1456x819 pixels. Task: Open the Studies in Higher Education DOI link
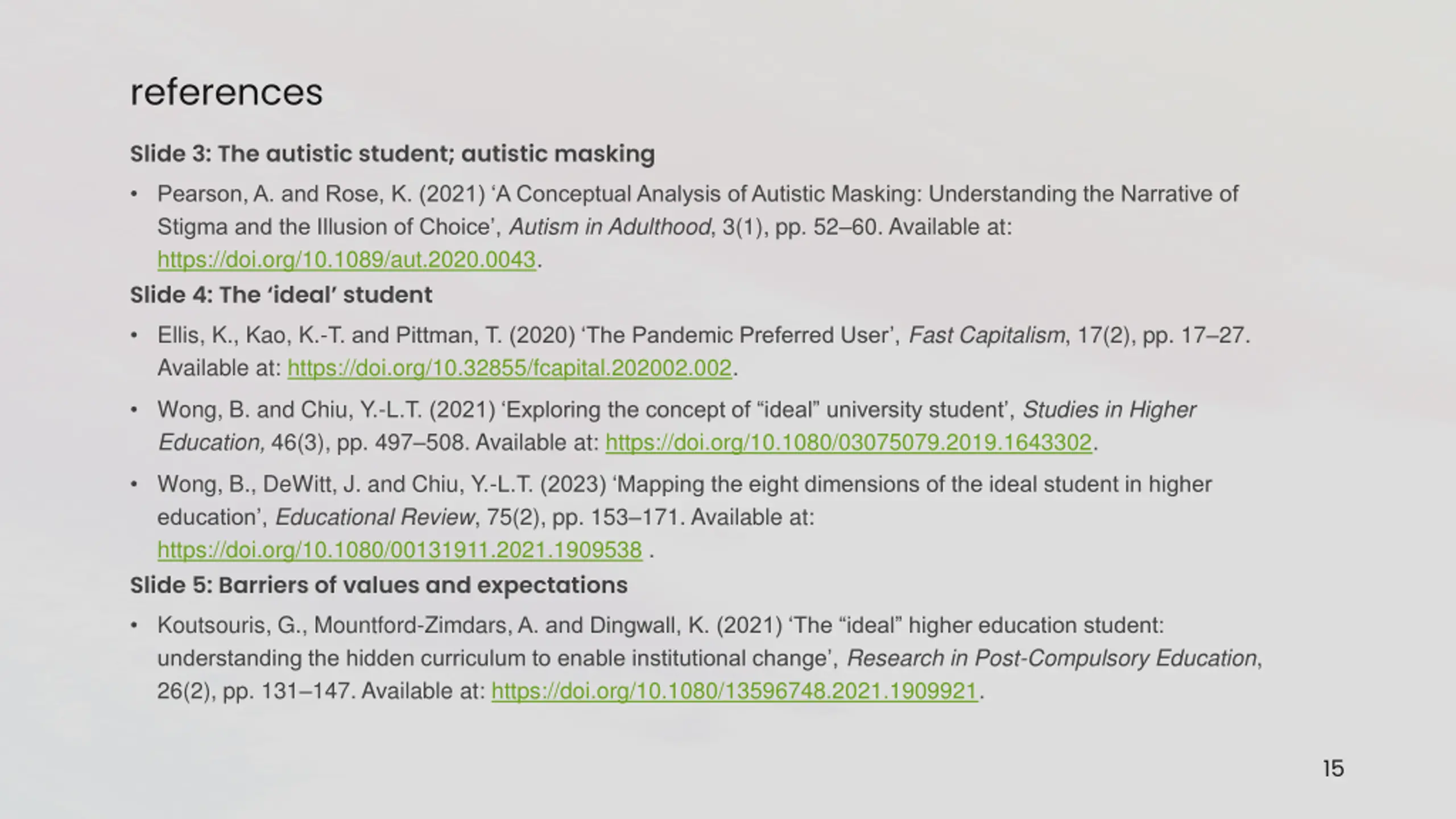click(849, 442)
